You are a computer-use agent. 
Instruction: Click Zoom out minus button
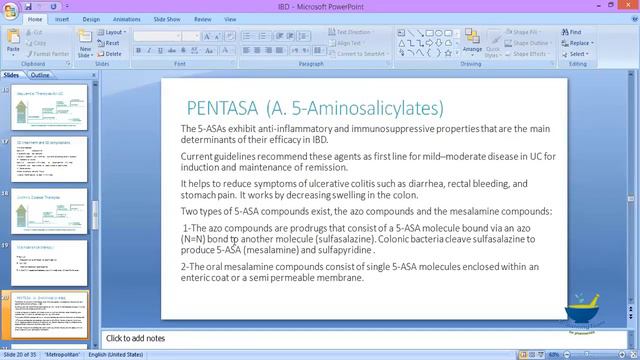[x=567, y=355]
